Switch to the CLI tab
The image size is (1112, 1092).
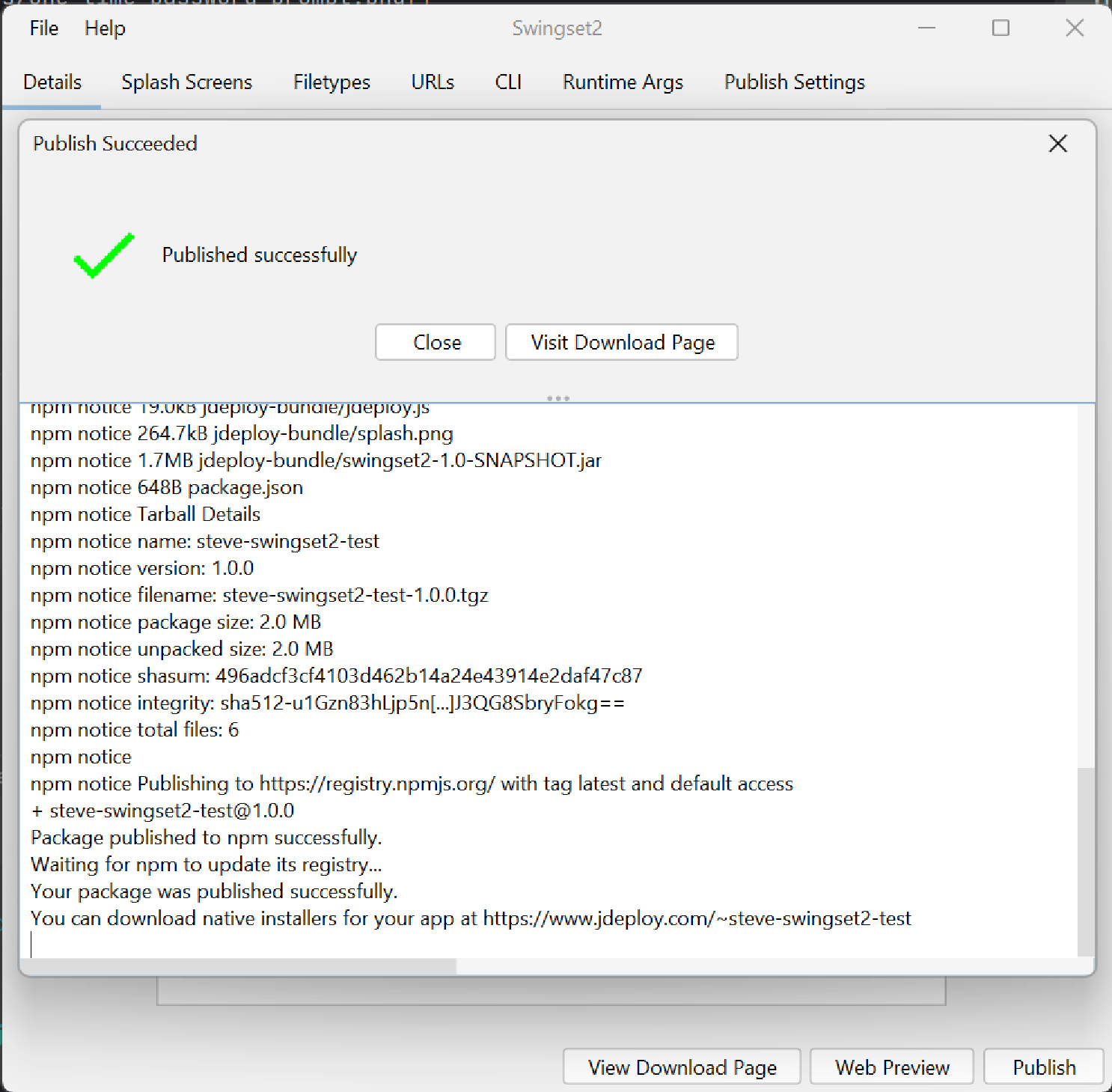click(508, 82)
